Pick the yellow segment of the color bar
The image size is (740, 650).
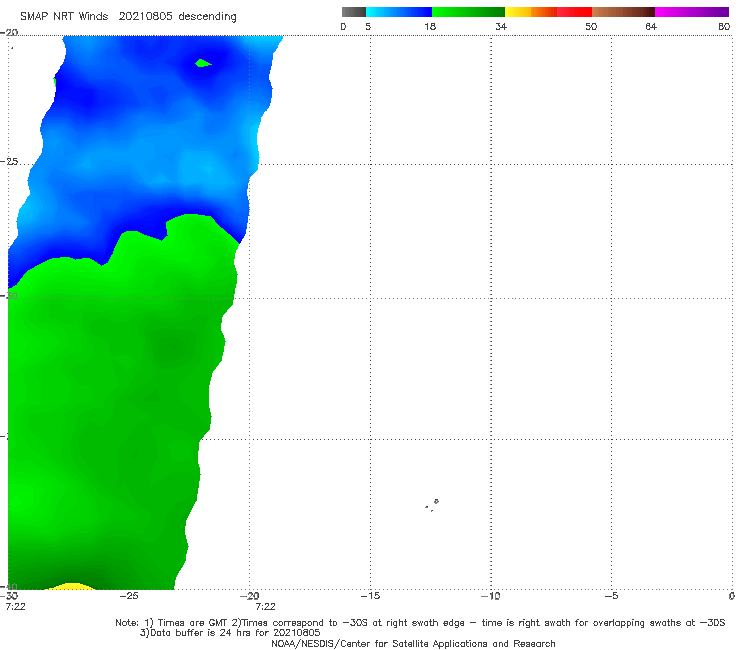pyautogui.click(x=518, y=12)
